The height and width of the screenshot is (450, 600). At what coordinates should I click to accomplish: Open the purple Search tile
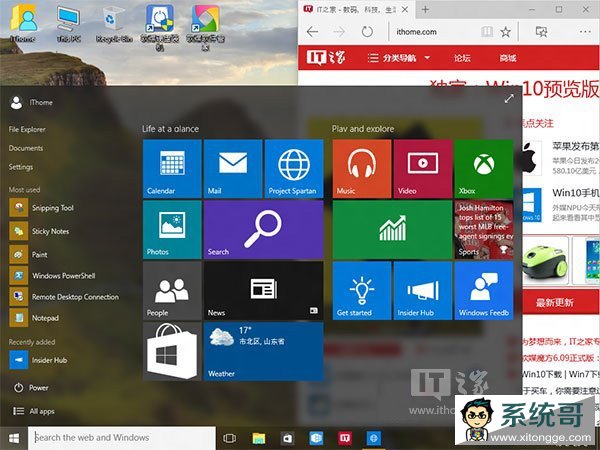(264, 230)
